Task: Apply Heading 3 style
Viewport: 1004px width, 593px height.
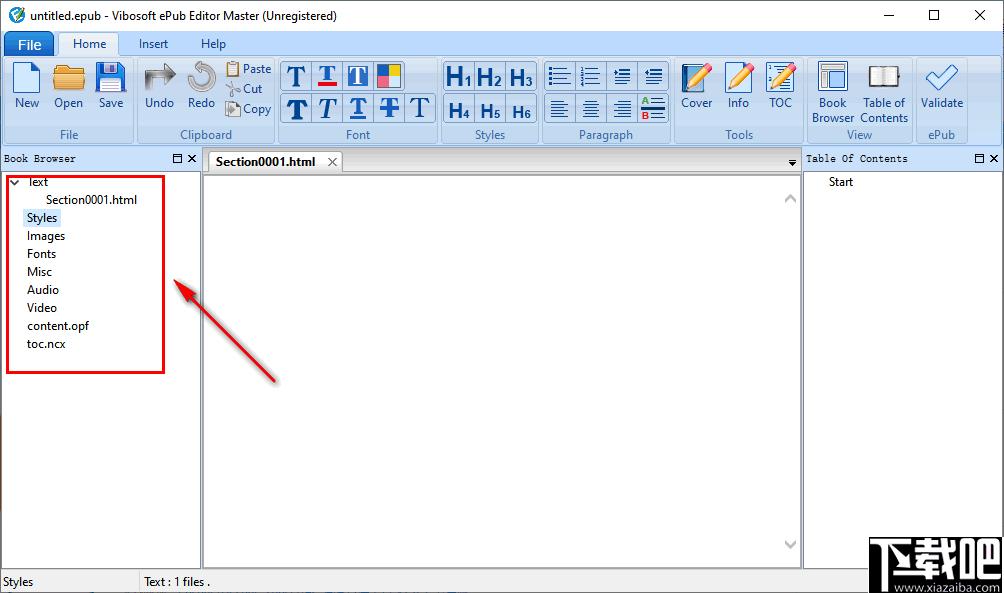Action: [521, 77]
